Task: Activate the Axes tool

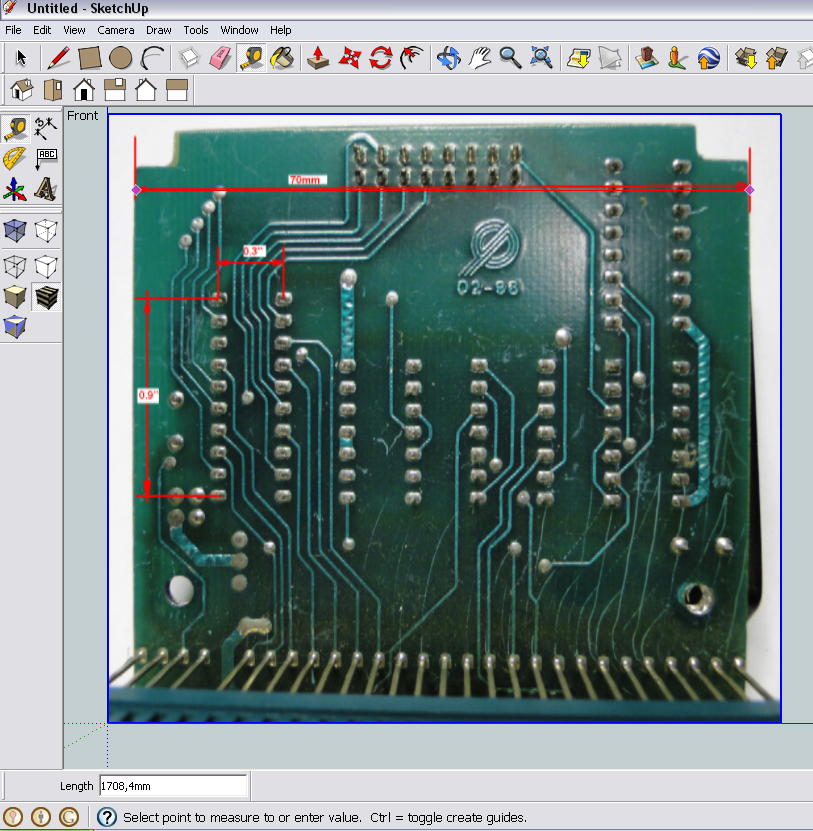Action: pyautogui.click(x=15, y=189)
